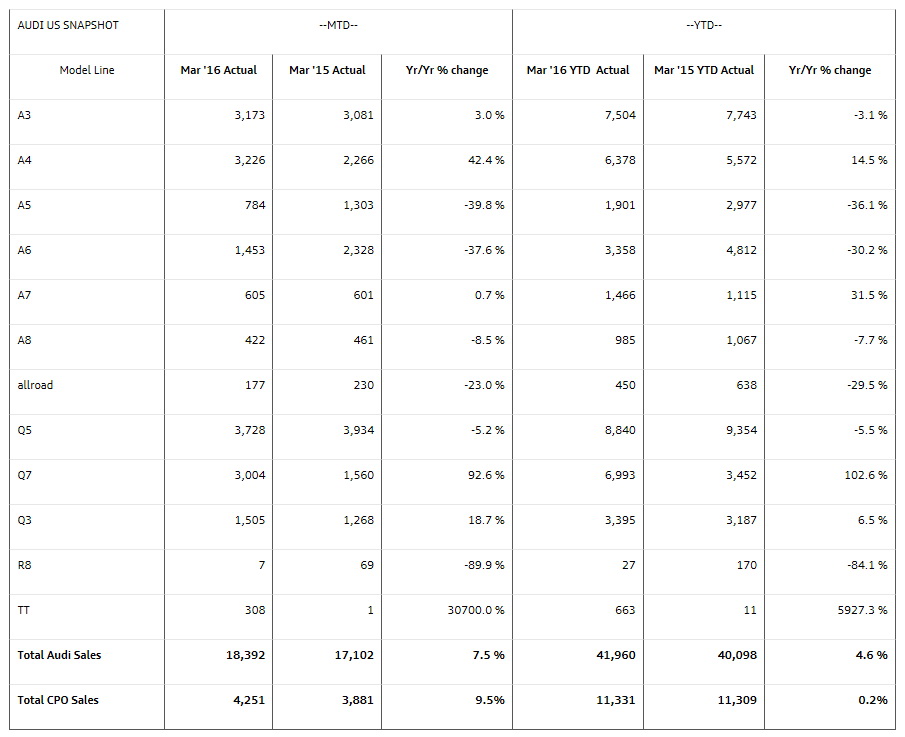905x737 pixels.
Task: Click the allroad row label
Action: tap(35, 385)
